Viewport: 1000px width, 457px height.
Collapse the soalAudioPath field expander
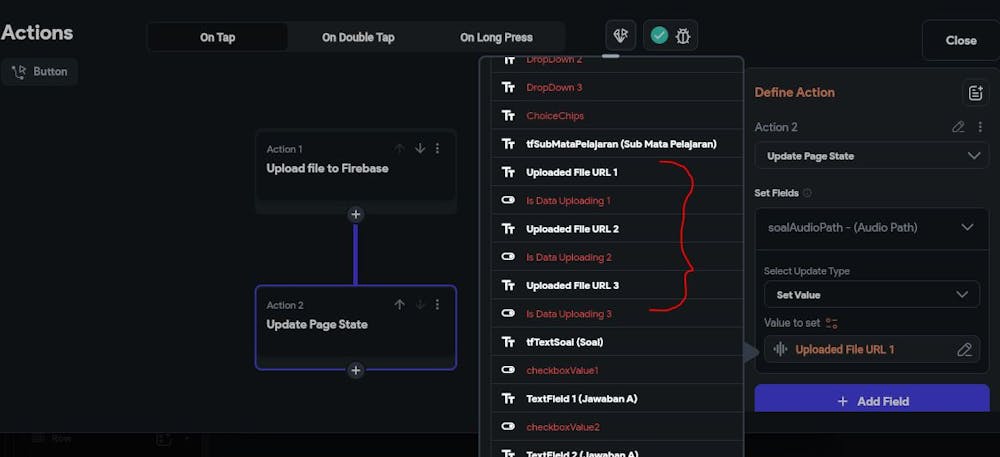click(x=967, y=228)
